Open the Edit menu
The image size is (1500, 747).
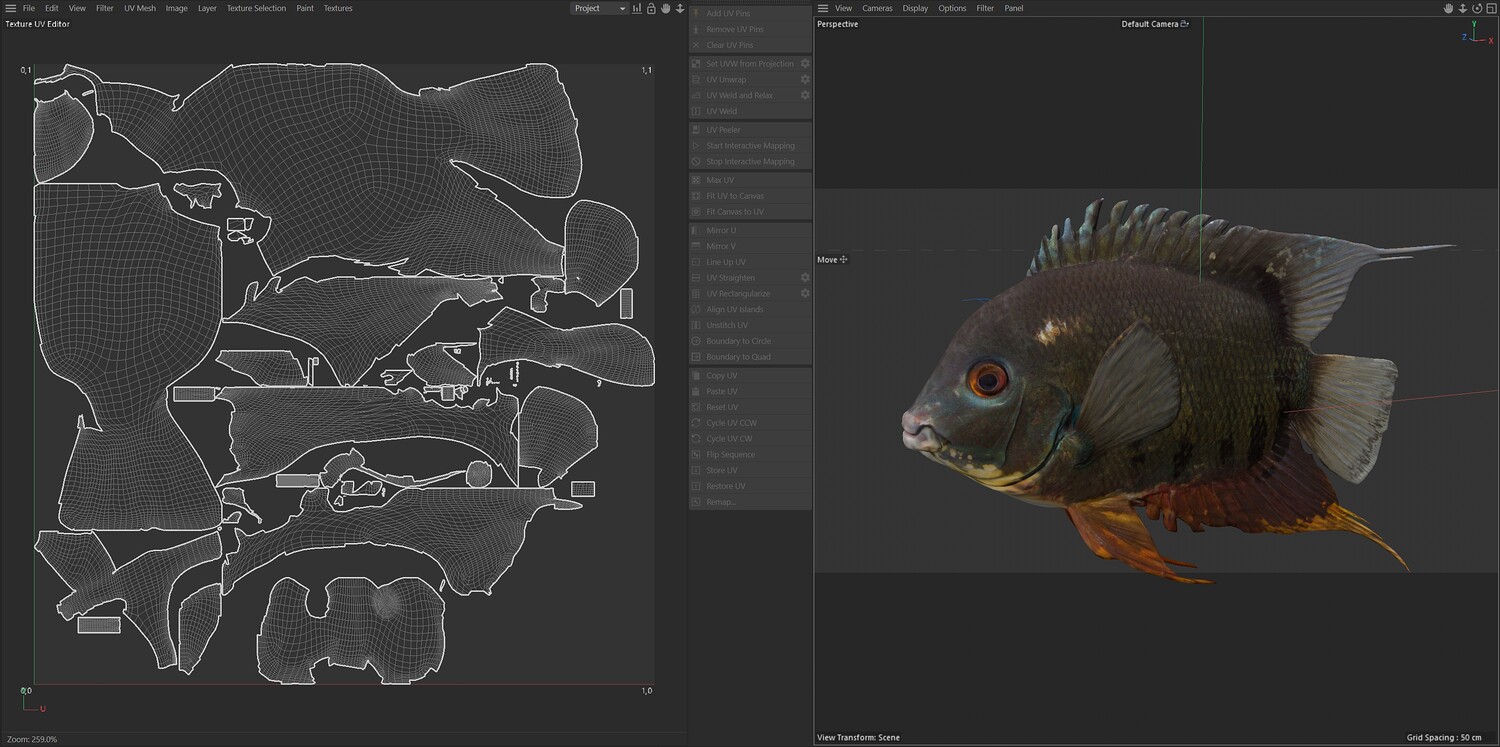(52, 8)
